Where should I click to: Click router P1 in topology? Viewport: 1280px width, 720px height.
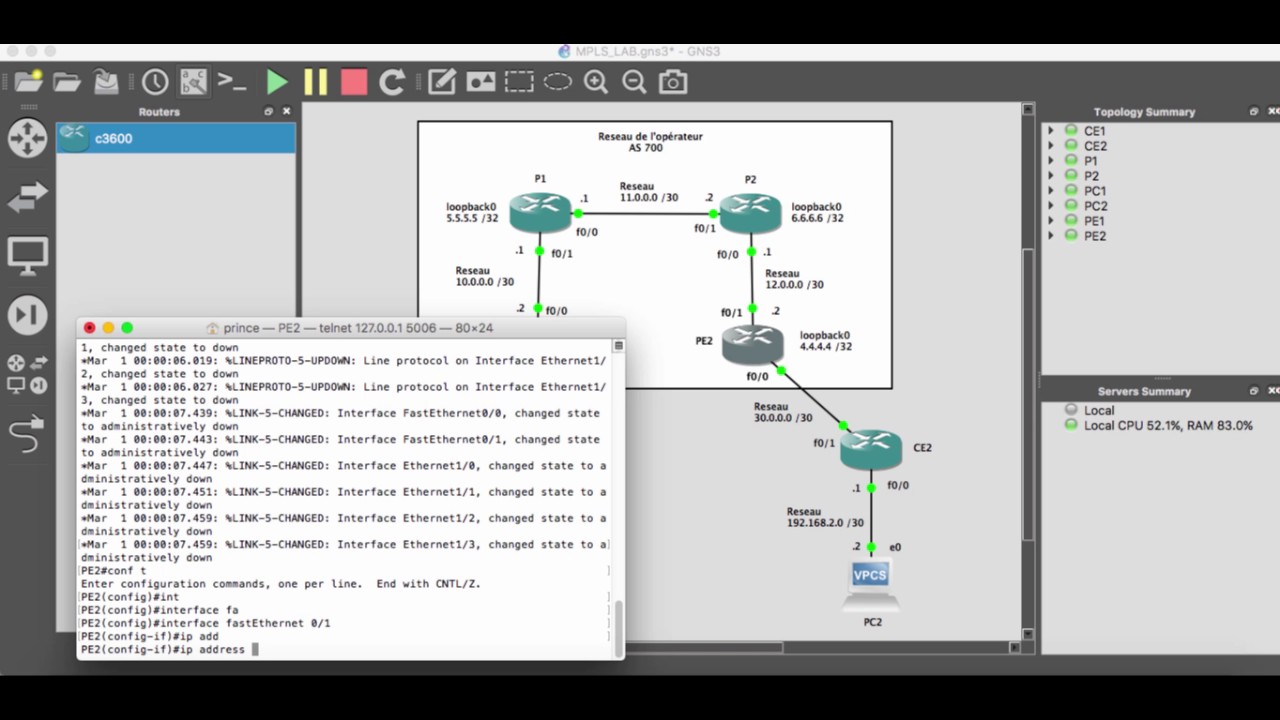tap(539, 212)
